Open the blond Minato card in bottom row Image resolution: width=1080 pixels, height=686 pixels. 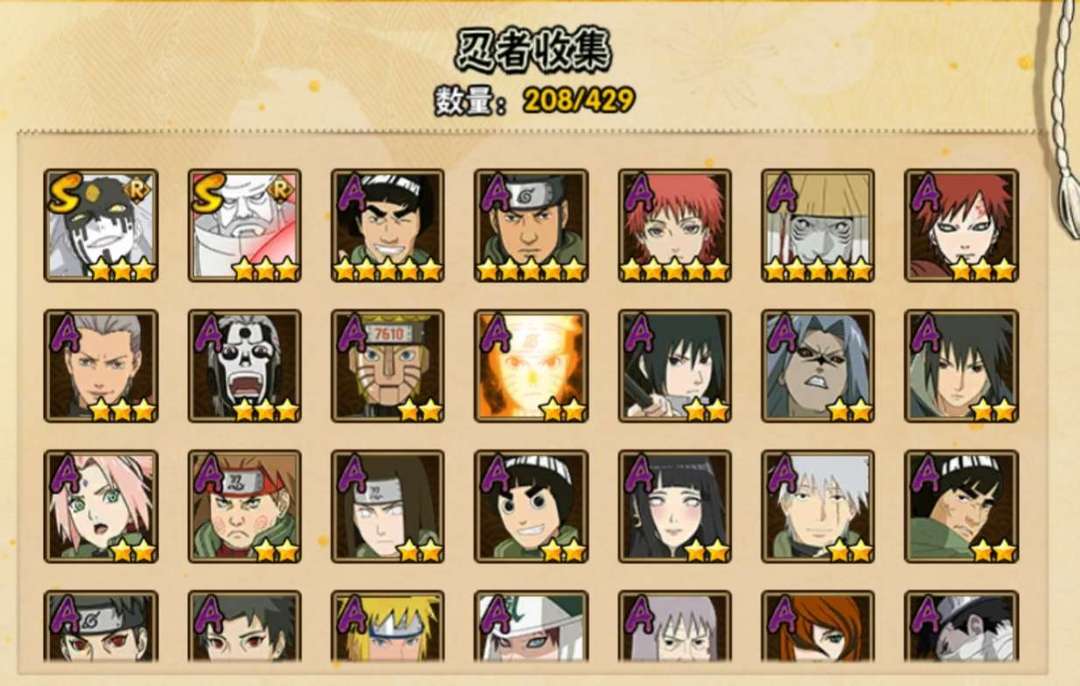388,625
